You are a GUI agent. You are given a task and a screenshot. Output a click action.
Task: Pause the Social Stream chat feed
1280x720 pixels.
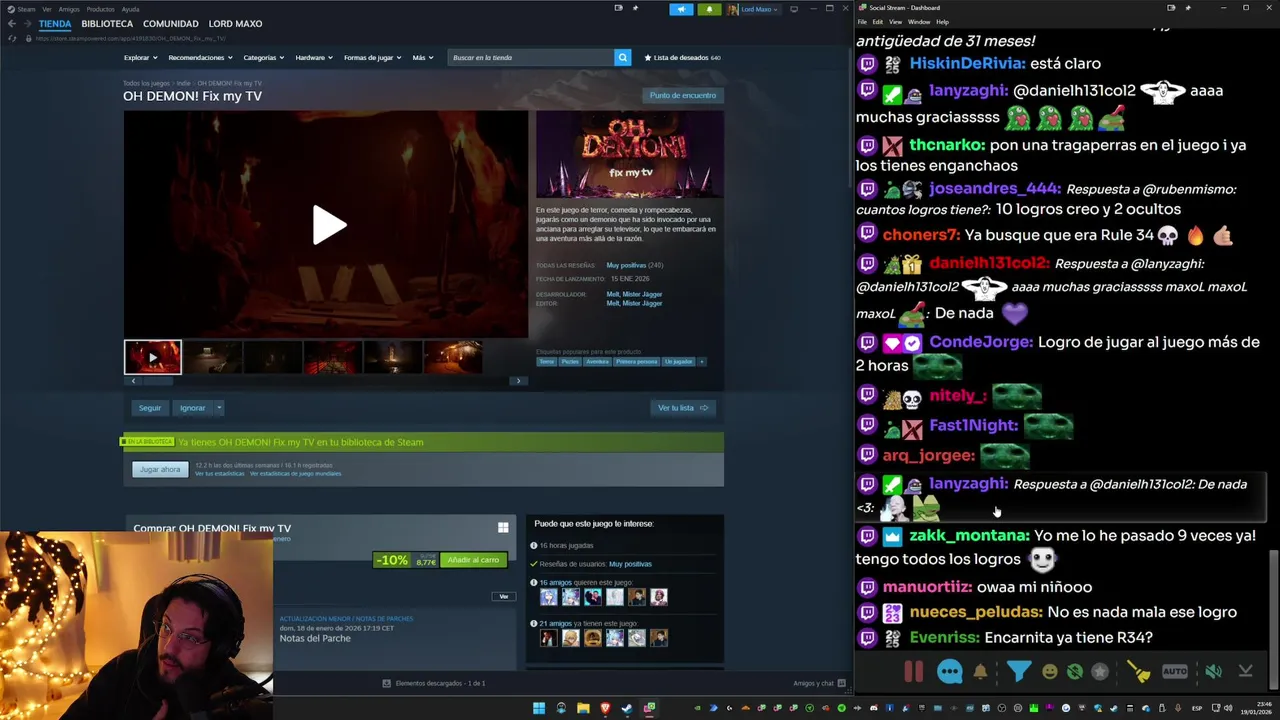tap(913, 672)
